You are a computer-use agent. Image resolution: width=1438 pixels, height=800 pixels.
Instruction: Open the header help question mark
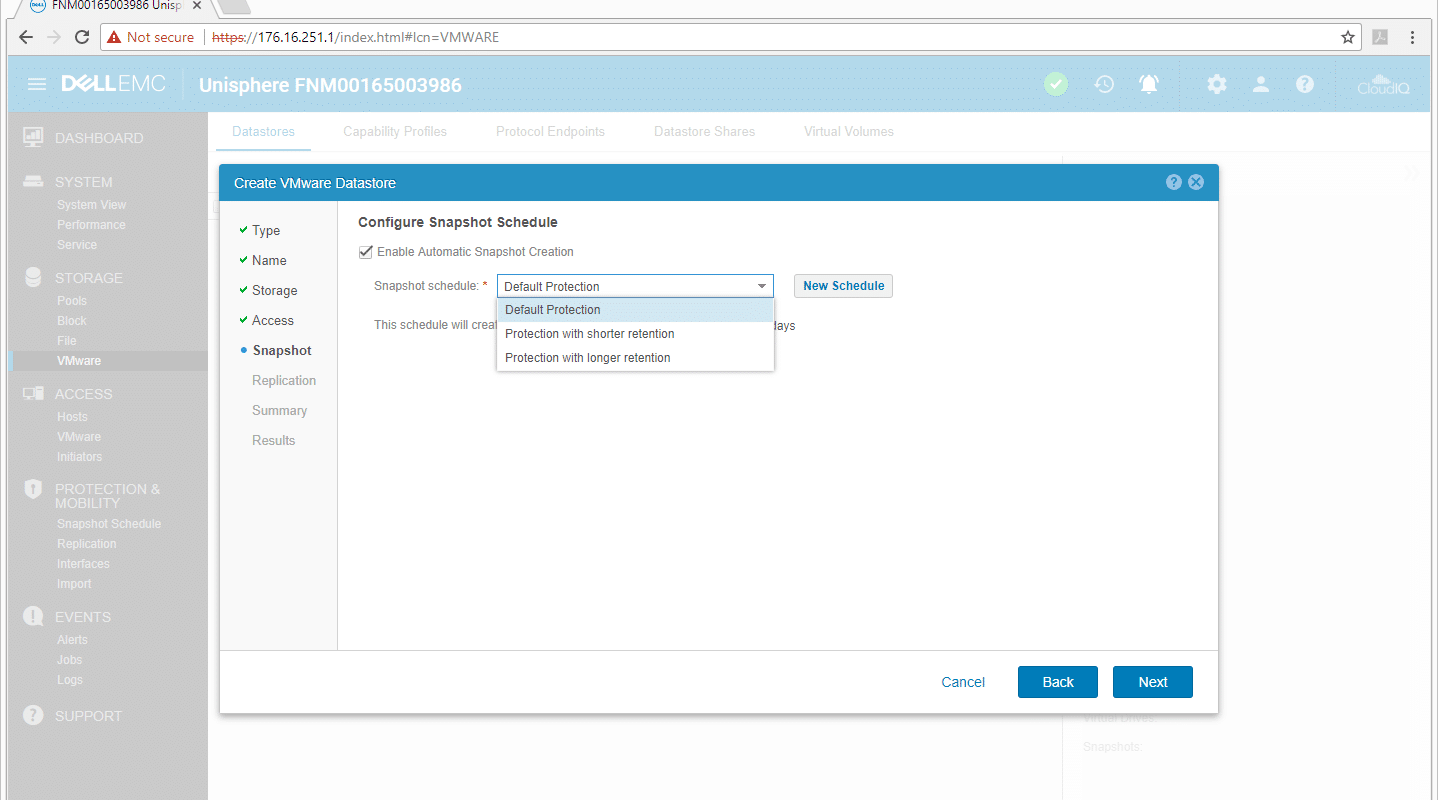click(x=1305, y=84)
